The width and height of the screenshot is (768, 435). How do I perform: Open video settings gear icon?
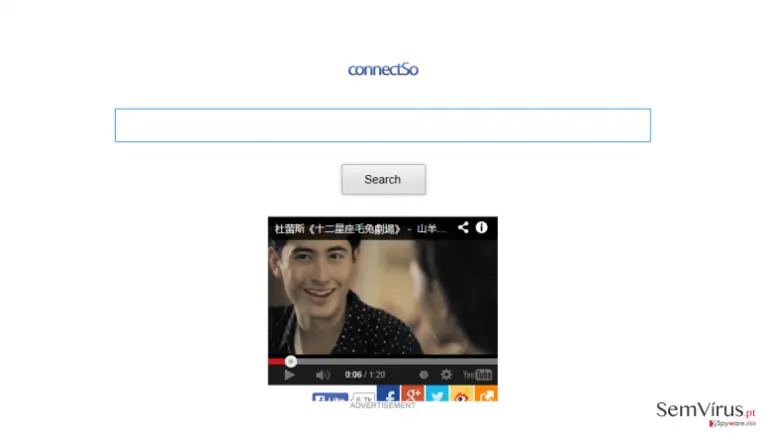pyautogui.click(x=446, y=375)
